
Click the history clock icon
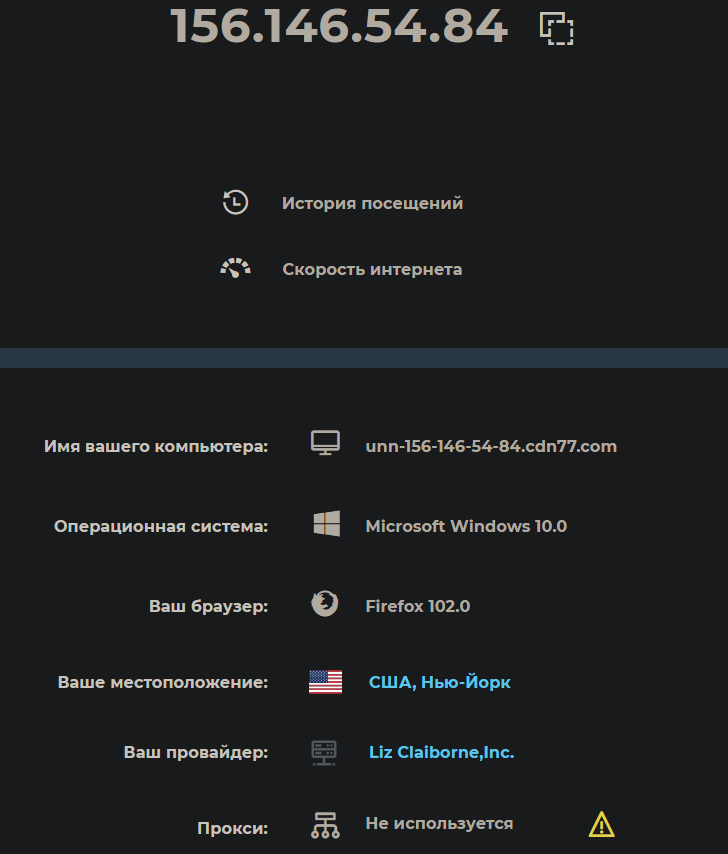[x=235, y=203]
